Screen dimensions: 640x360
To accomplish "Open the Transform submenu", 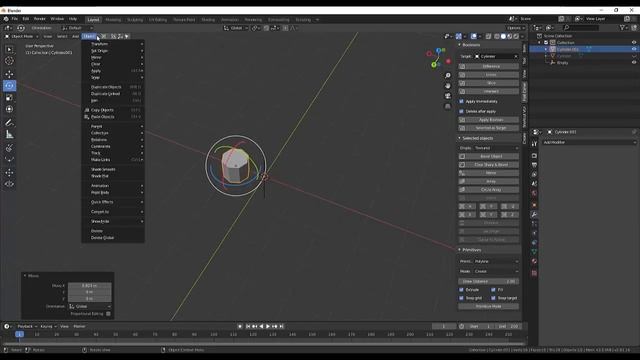I will tap(113, 44).
